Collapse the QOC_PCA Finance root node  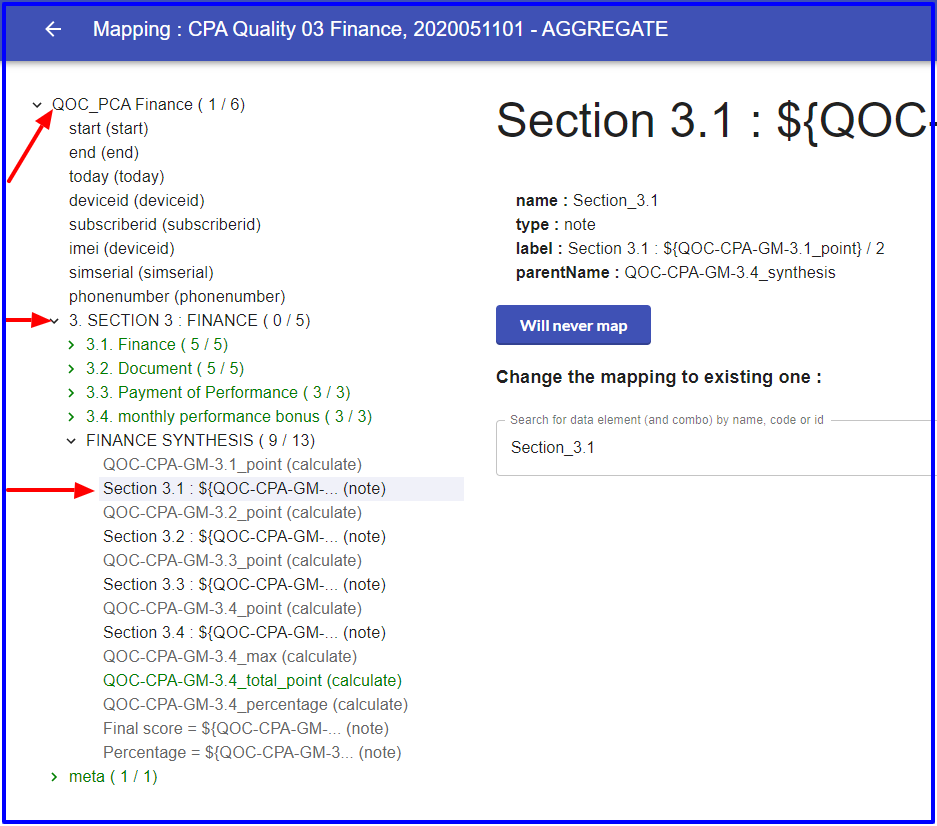37,105
